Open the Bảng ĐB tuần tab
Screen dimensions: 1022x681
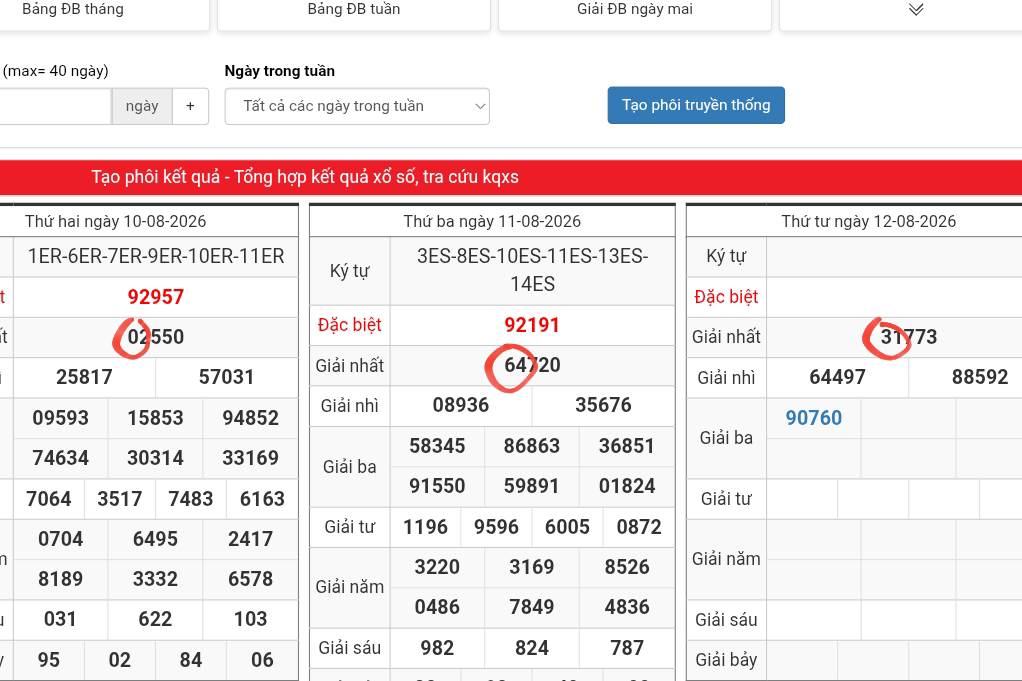point(354,9)
